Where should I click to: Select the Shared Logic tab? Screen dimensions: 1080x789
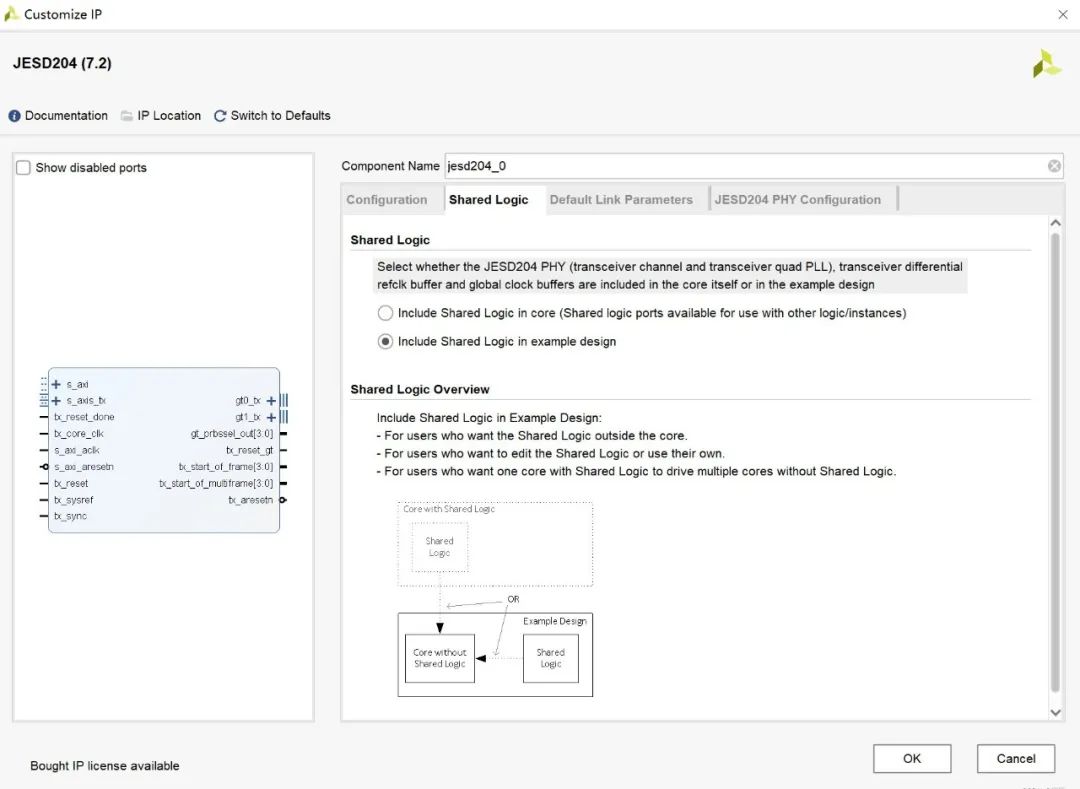pyautogui.click(x=488, y=200)
